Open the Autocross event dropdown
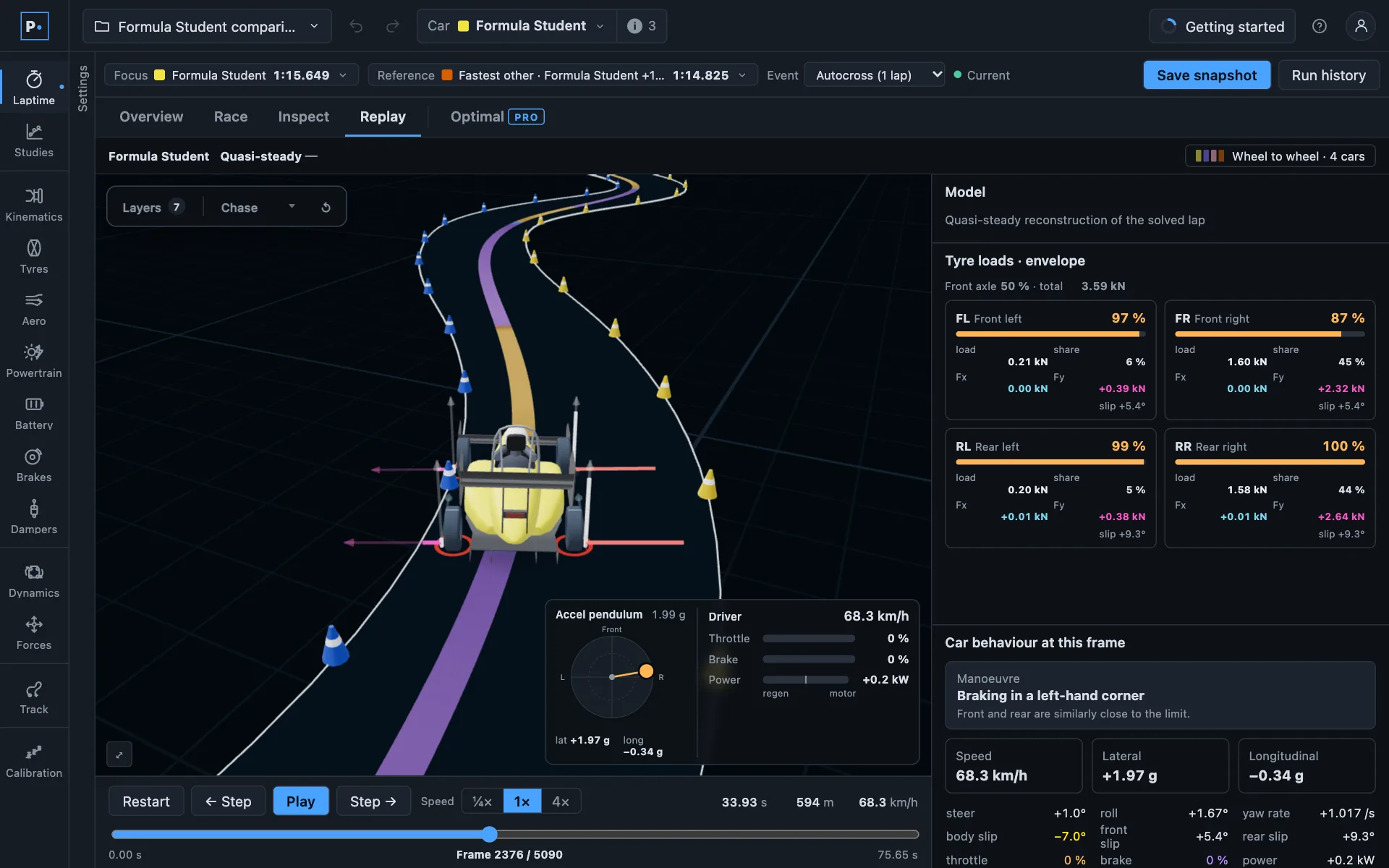The image size is (1389, 868). tap(875, 75)
